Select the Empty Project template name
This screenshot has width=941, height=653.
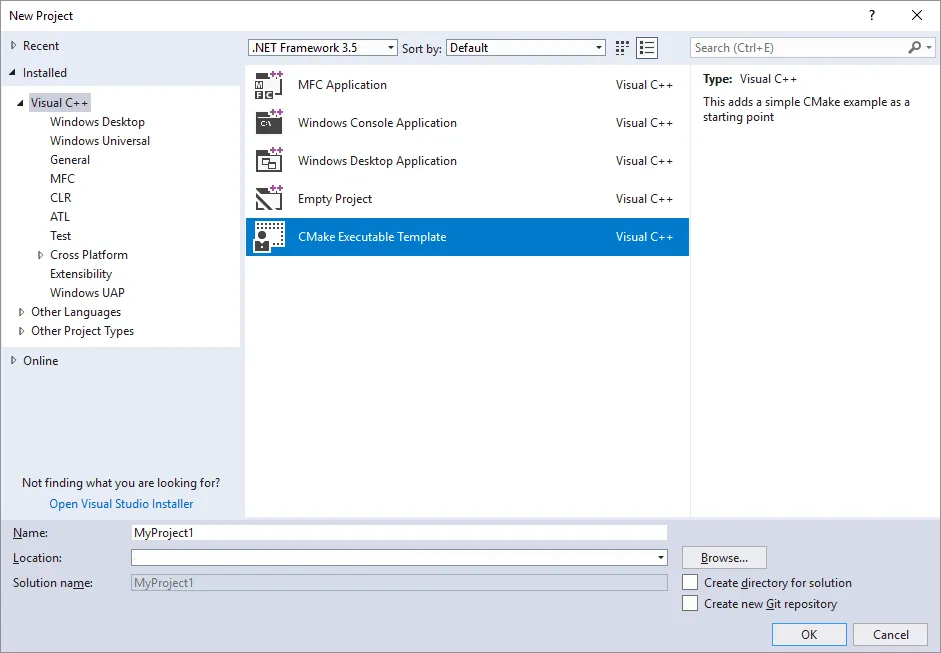[x=335, y=199]
